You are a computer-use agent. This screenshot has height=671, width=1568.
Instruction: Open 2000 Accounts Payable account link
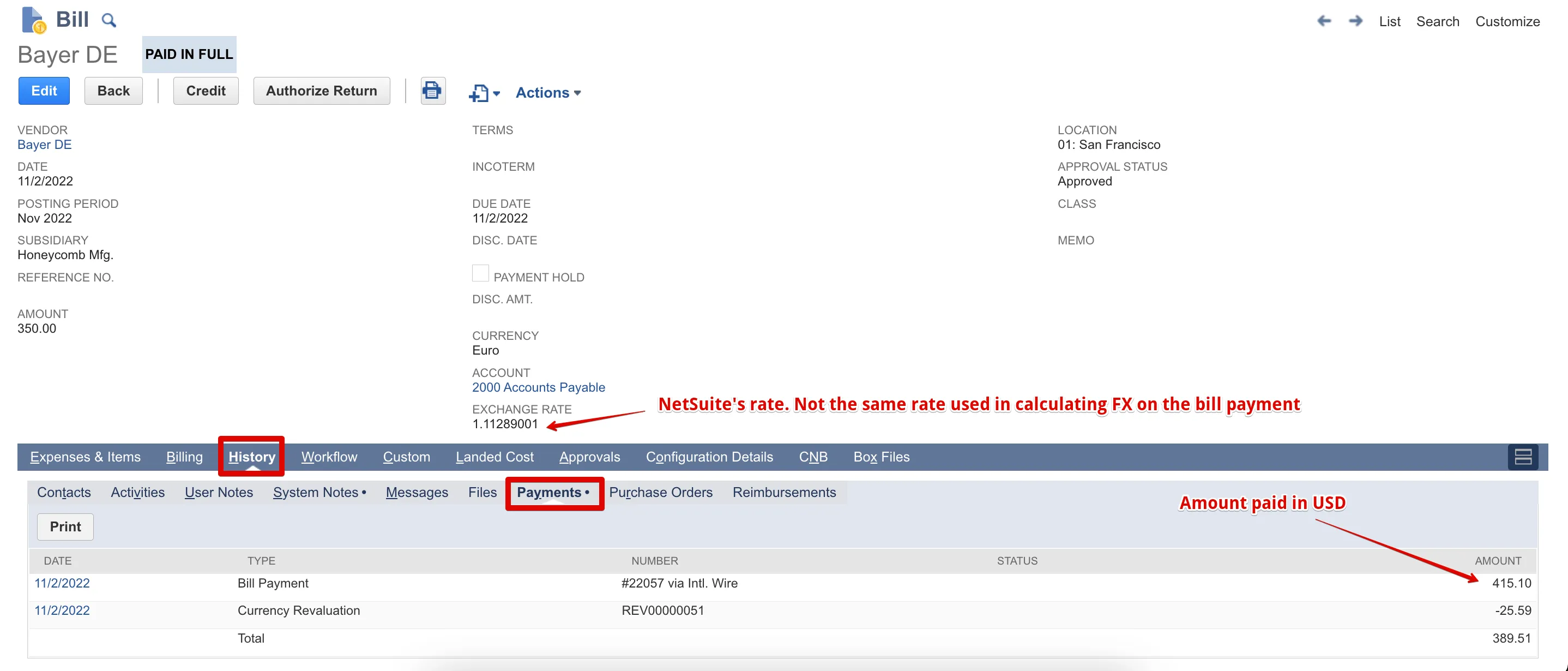[538, 387]
